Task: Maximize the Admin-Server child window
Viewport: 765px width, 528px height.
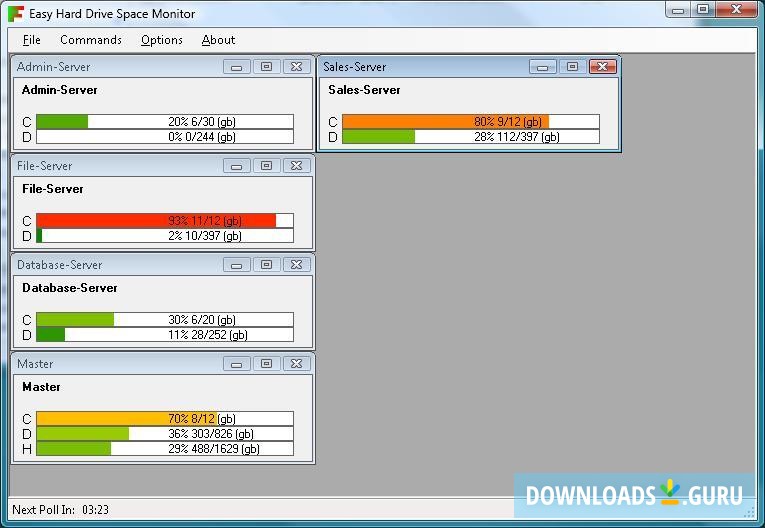Action: [x=266, y=67]
